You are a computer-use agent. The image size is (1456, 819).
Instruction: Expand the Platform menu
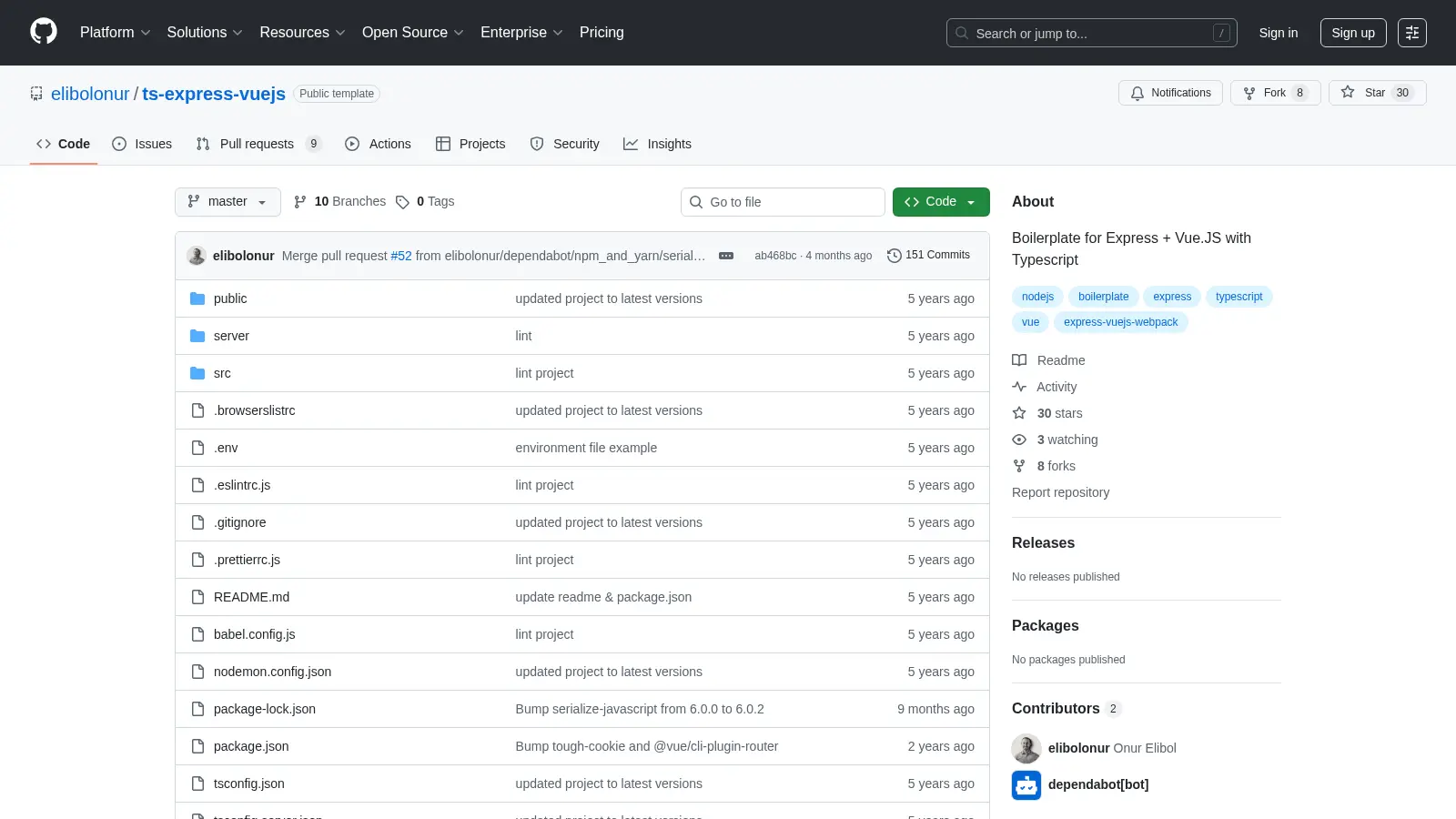tap(115, 33)
